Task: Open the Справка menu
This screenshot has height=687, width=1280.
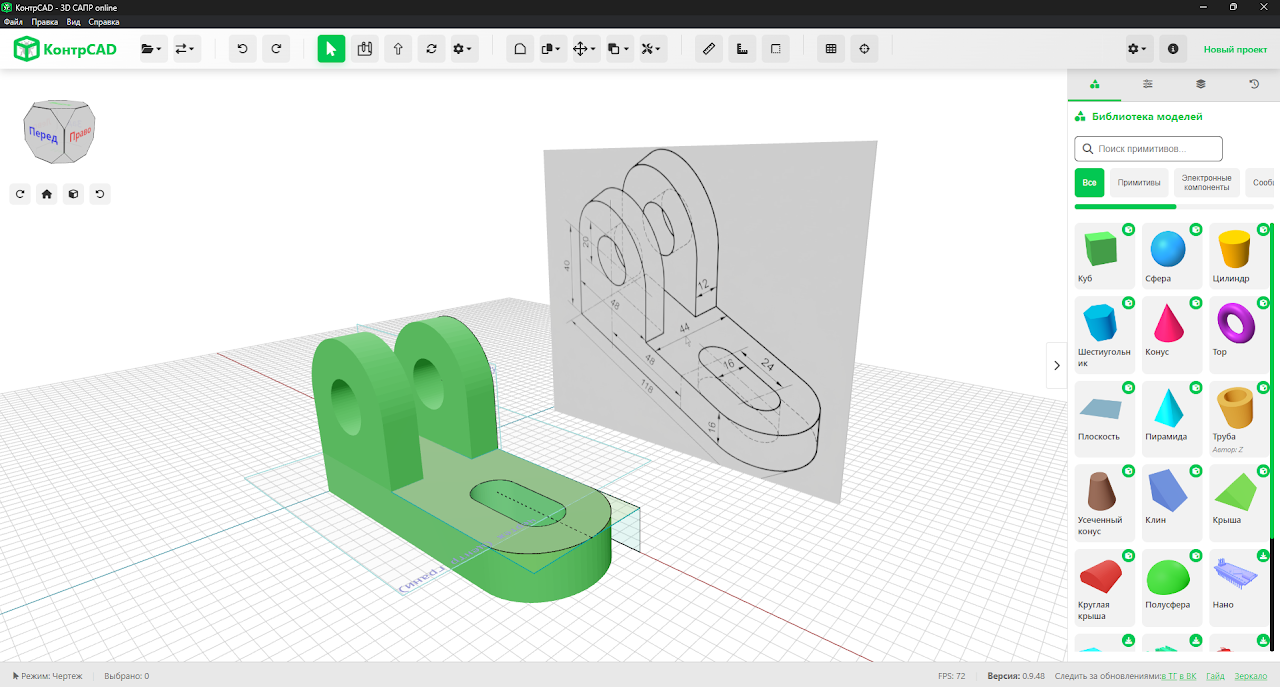Action: pyautogui.click(x=104, y=21)
